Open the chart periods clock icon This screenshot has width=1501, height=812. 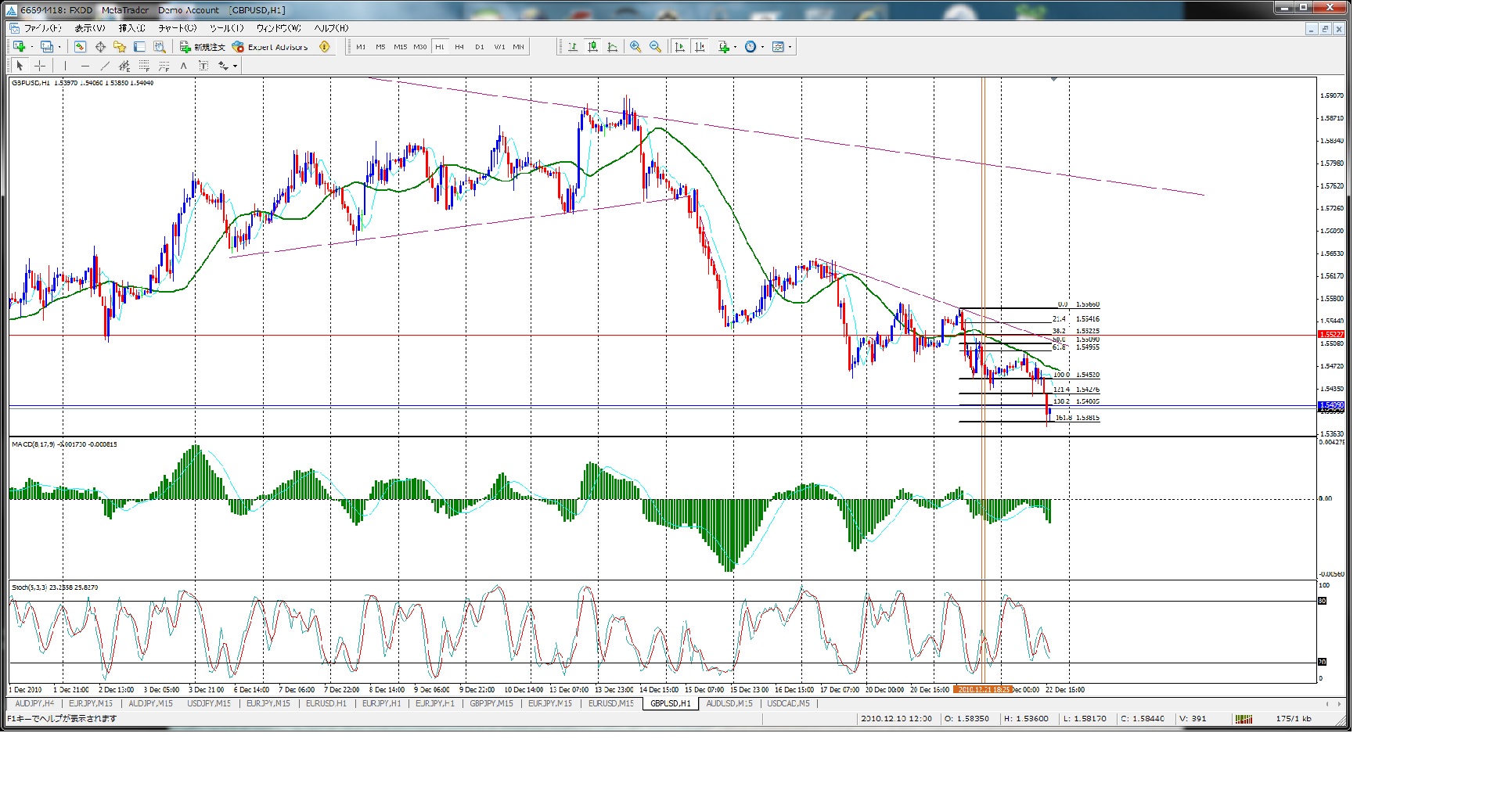pos(750,47)
